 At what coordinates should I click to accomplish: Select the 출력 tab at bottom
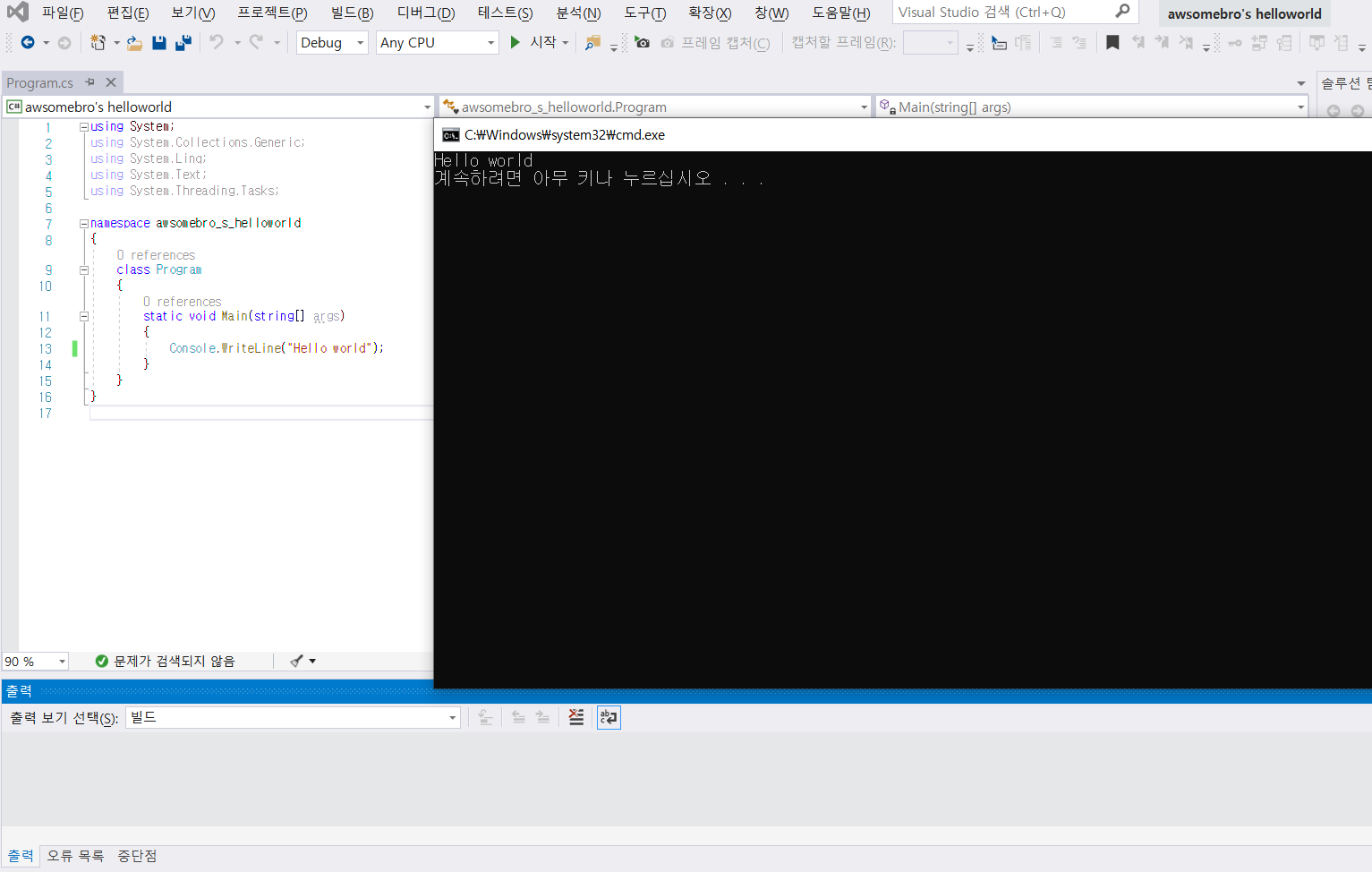21,856
